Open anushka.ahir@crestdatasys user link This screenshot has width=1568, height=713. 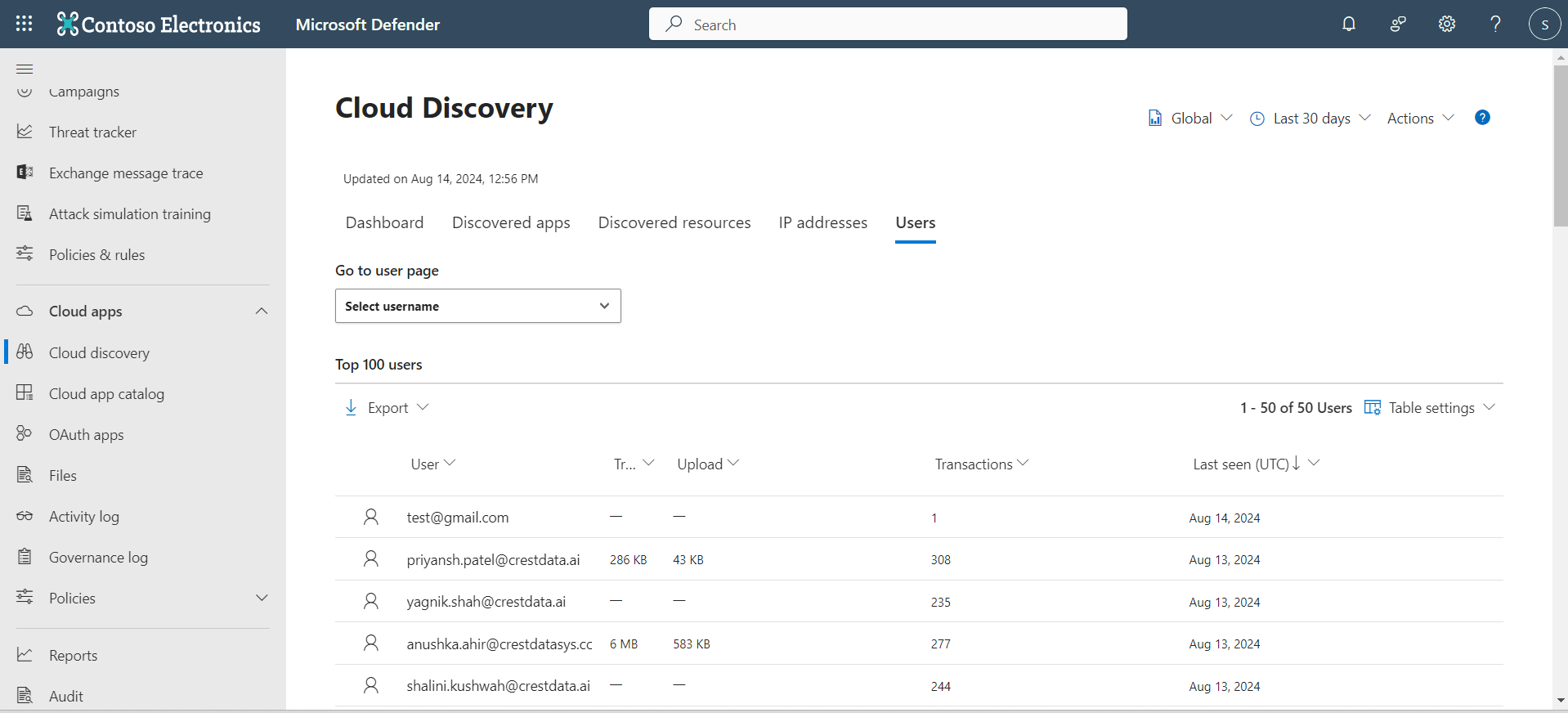500,643
